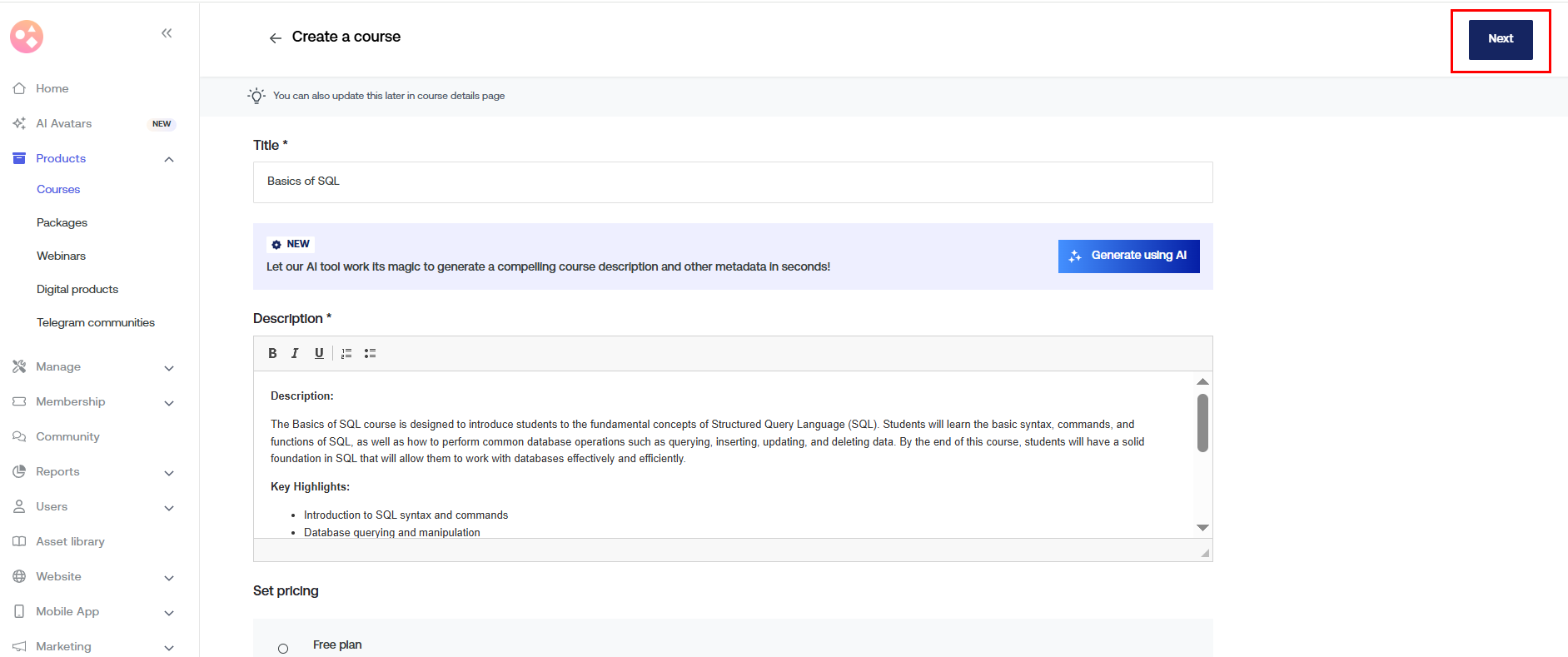Click the Title input field
1568x657 pixels.
click(732, 182)
